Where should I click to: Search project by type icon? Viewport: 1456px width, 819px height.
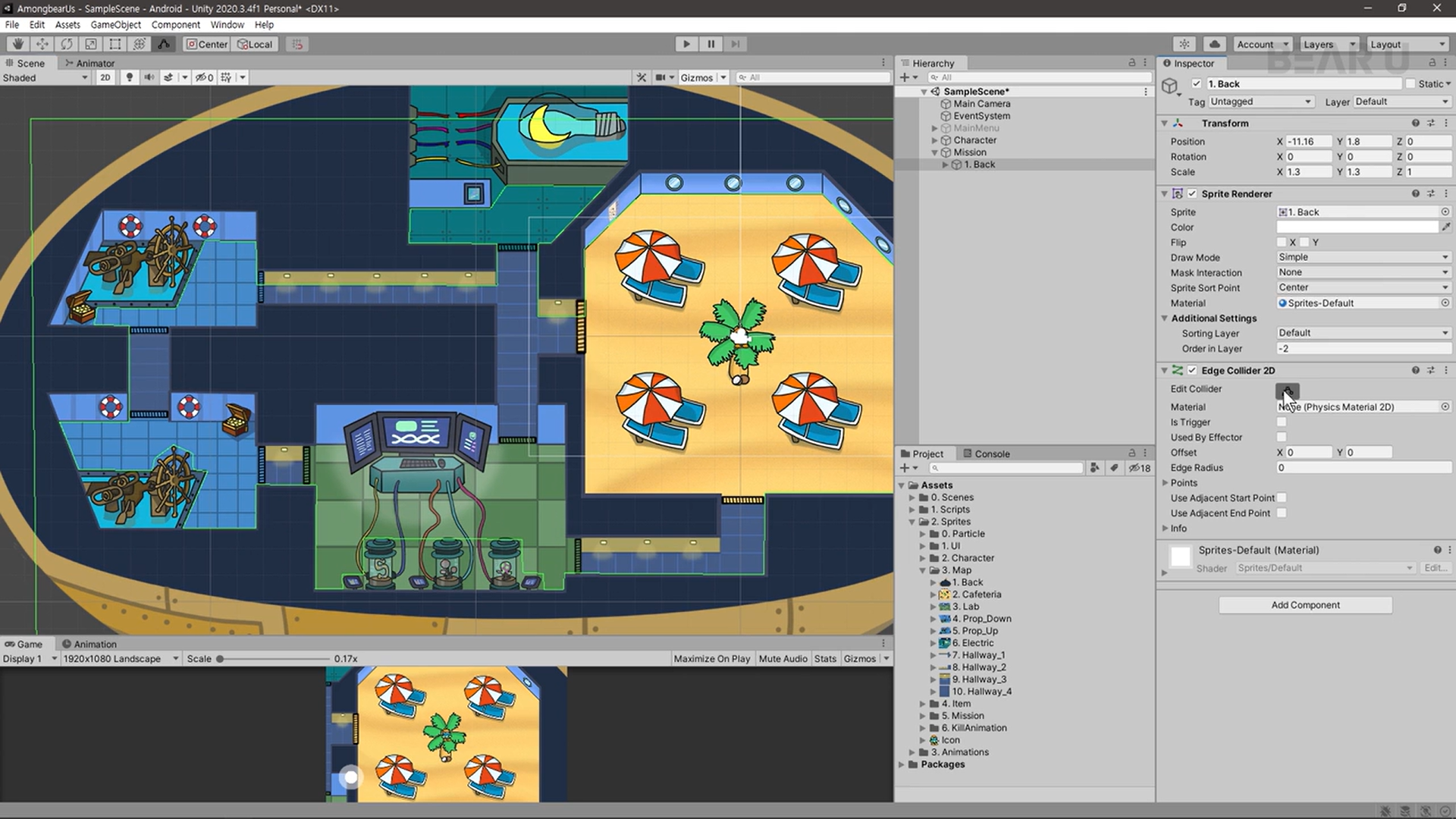[1094, 468]
